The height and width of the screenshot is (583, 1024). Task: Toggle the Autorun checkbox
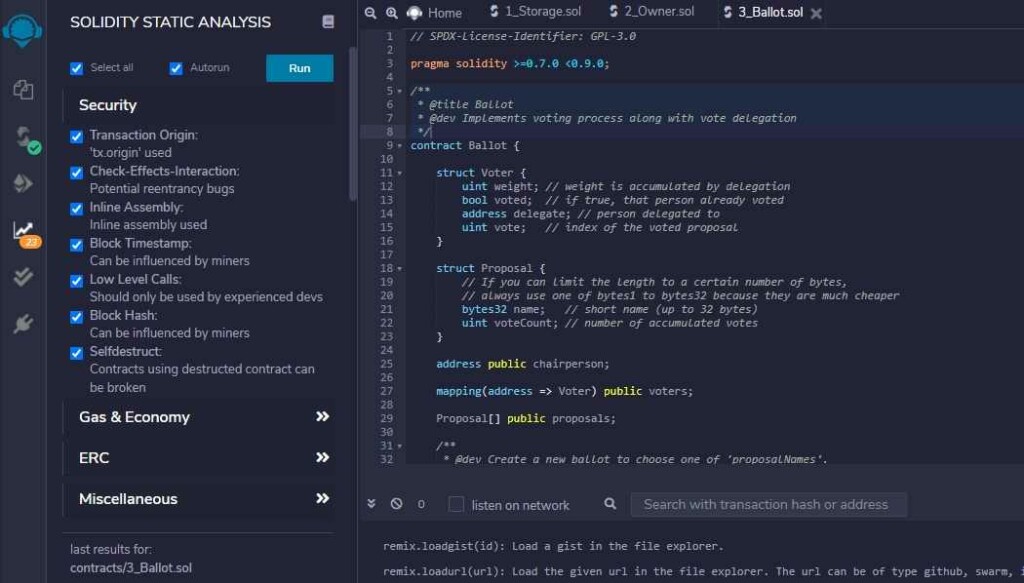point(176,68)
